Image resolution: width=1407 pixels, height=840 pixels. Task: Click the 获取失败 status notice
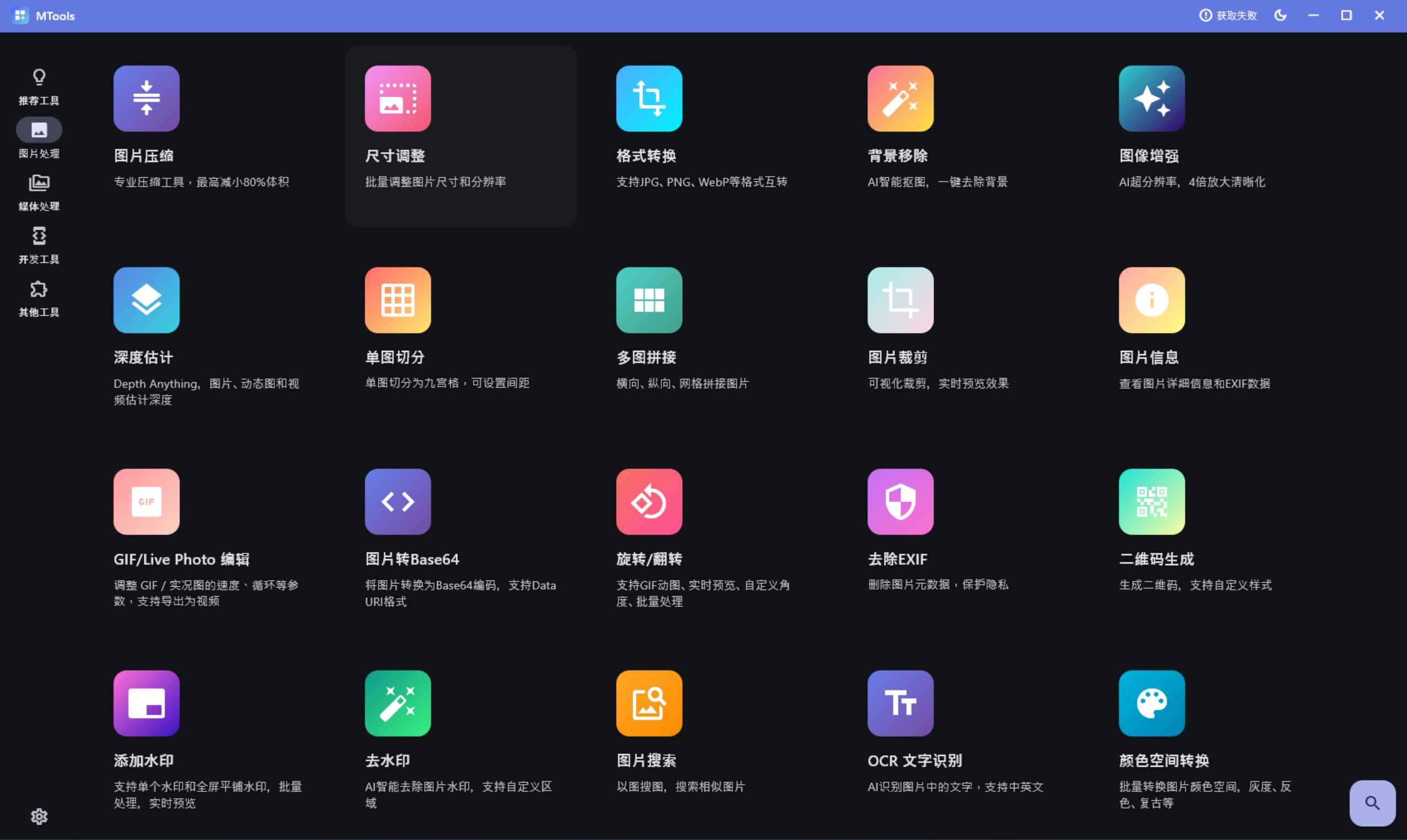[1227, 15]
